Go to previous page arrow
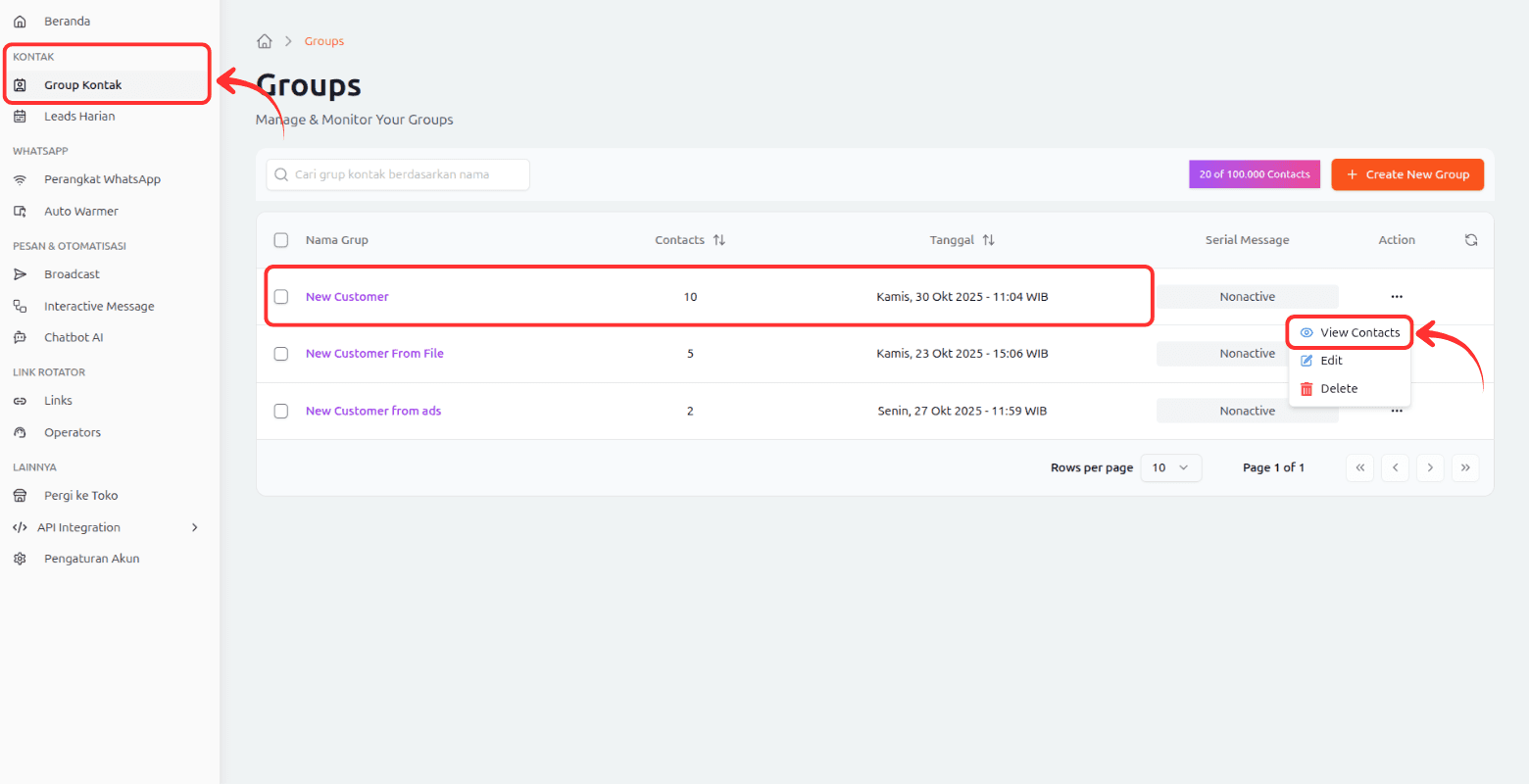 1395,467
